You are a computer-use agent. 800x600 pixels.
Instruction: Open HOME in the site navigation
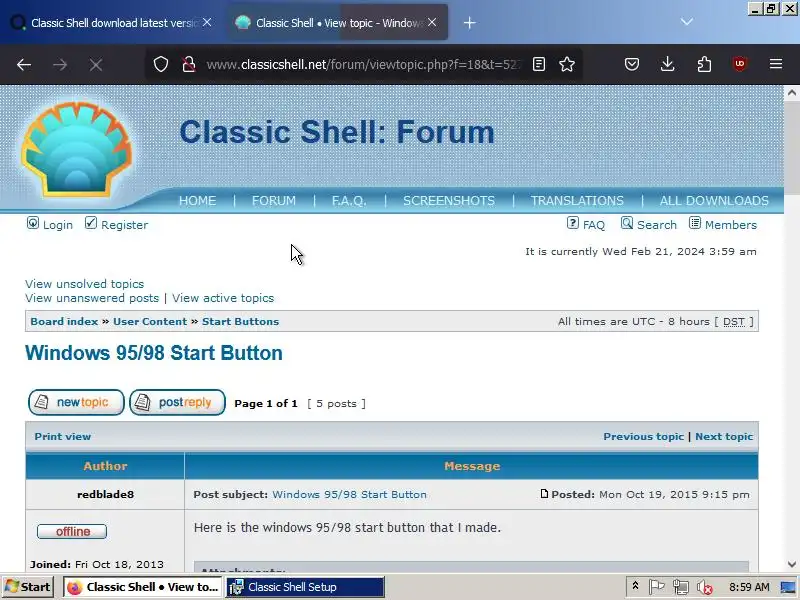[x=197, y=201]
